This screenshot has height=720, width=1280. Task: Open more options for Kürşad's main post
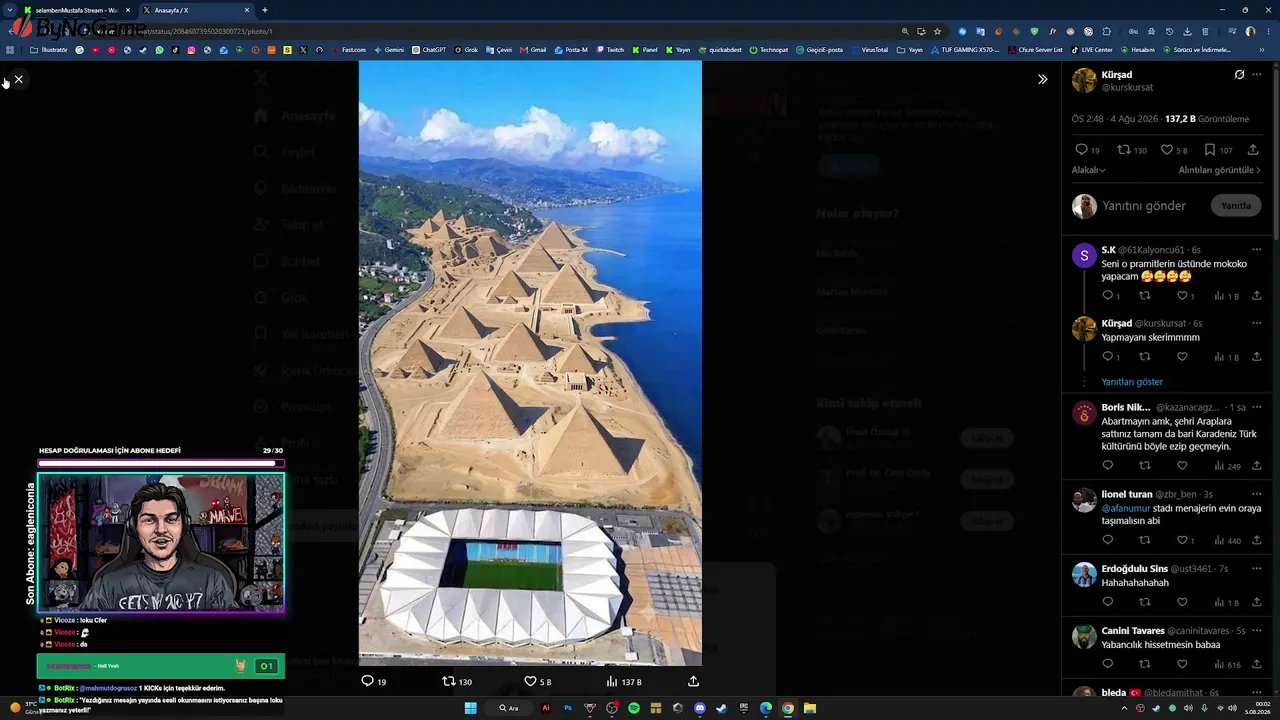1257,75
